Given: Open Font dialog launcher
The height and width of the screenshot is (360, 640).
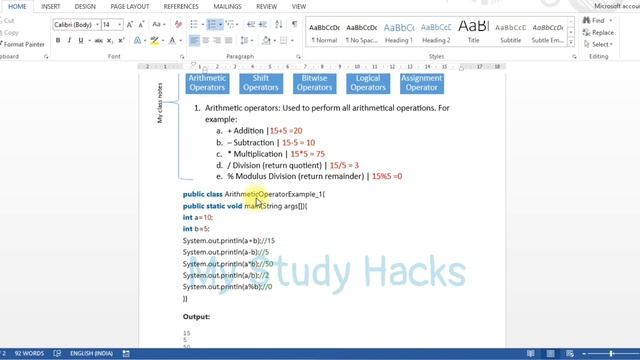Looking at the screenshot, I should coord(182,57).
